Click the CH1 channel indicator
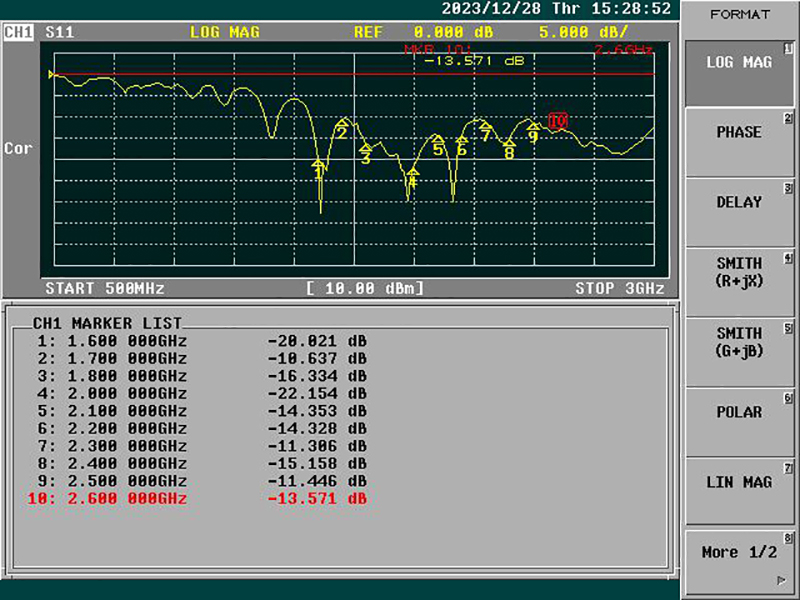Viewport: 800px width, 600px height. [18, 32]
